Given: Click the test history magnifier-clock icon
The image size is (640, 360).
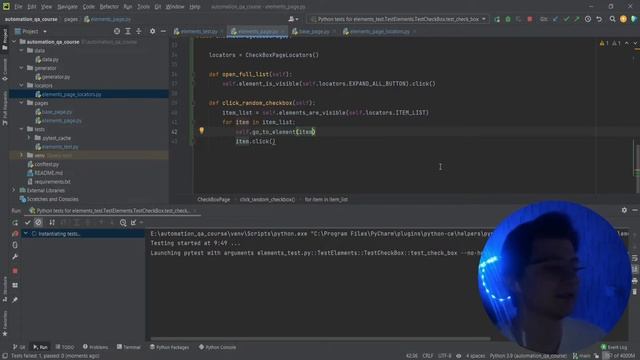Looking at the screenshot, I should point(123,222).
